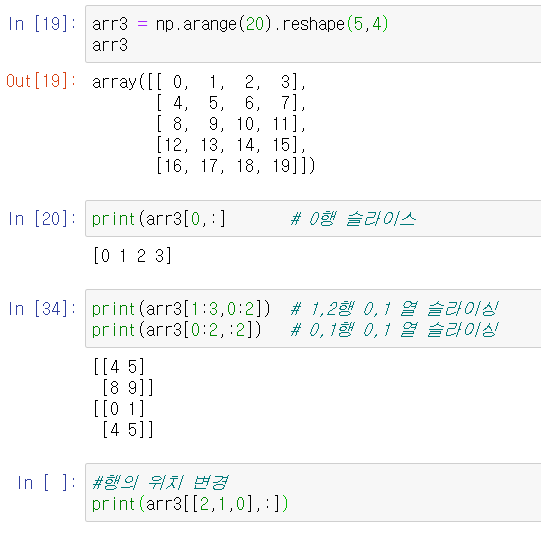Click the first output row [[4 5]
Viewport: 541px width, 541px height.
pos(119,366)
